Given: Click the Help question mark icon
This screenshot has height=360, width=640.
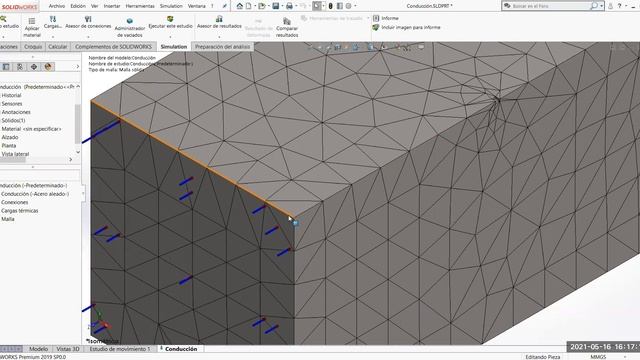Looking at the screenshot, I should coord(620,6).
